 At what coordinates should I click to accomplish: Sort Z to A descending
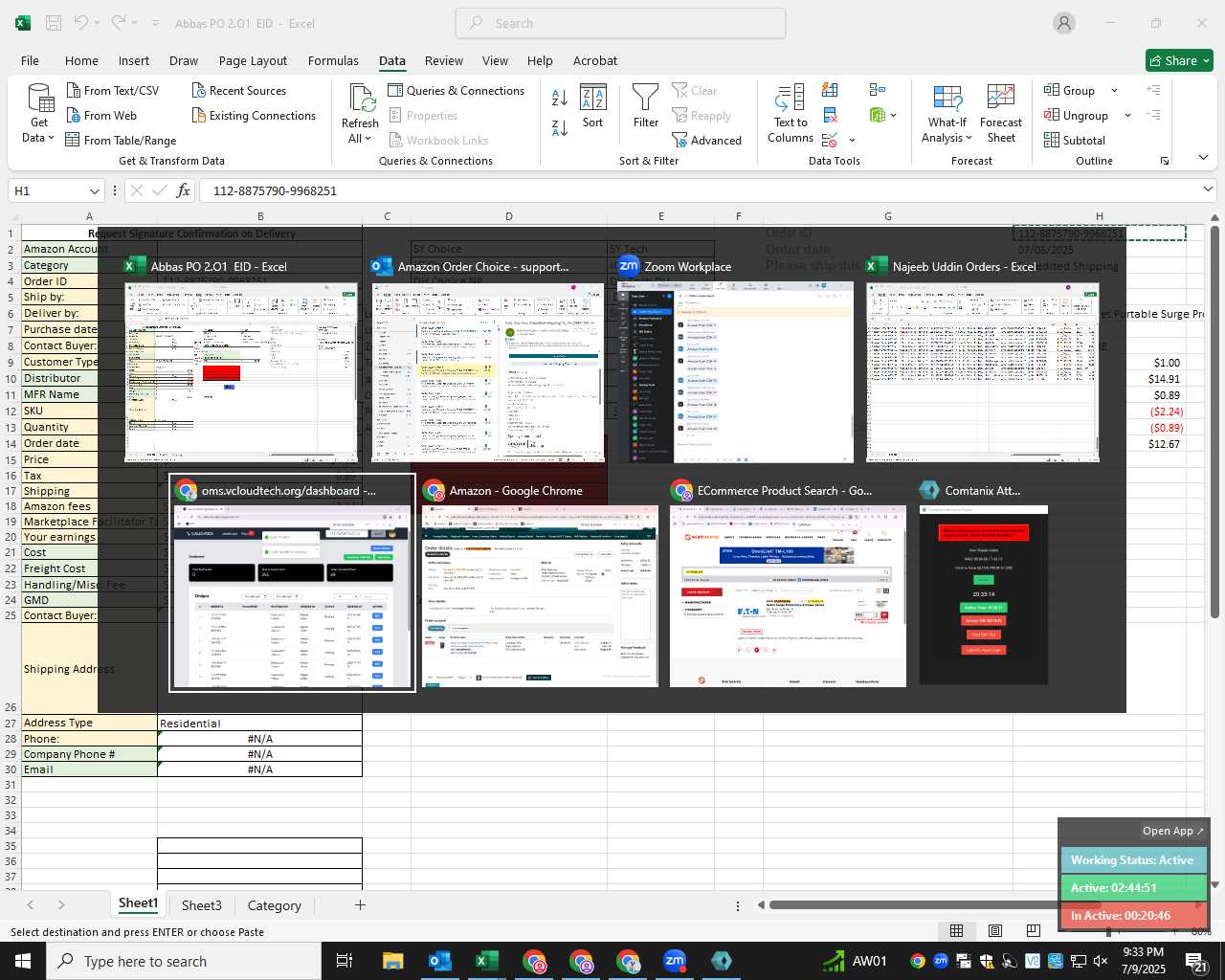(560, 127)
